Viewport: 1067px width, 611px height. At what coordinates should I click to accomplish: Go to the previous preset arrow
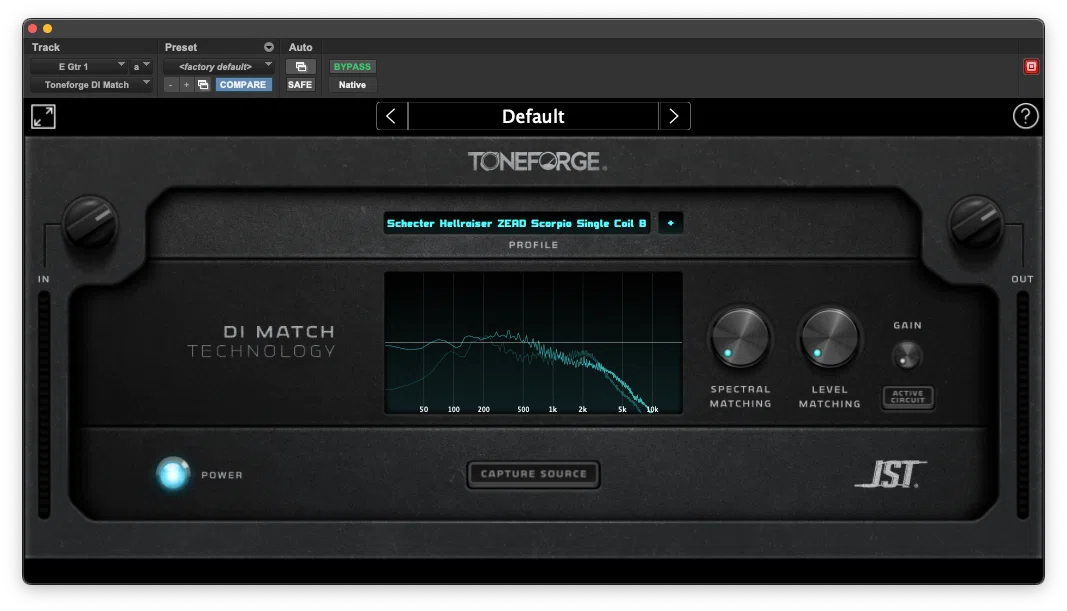391,116
